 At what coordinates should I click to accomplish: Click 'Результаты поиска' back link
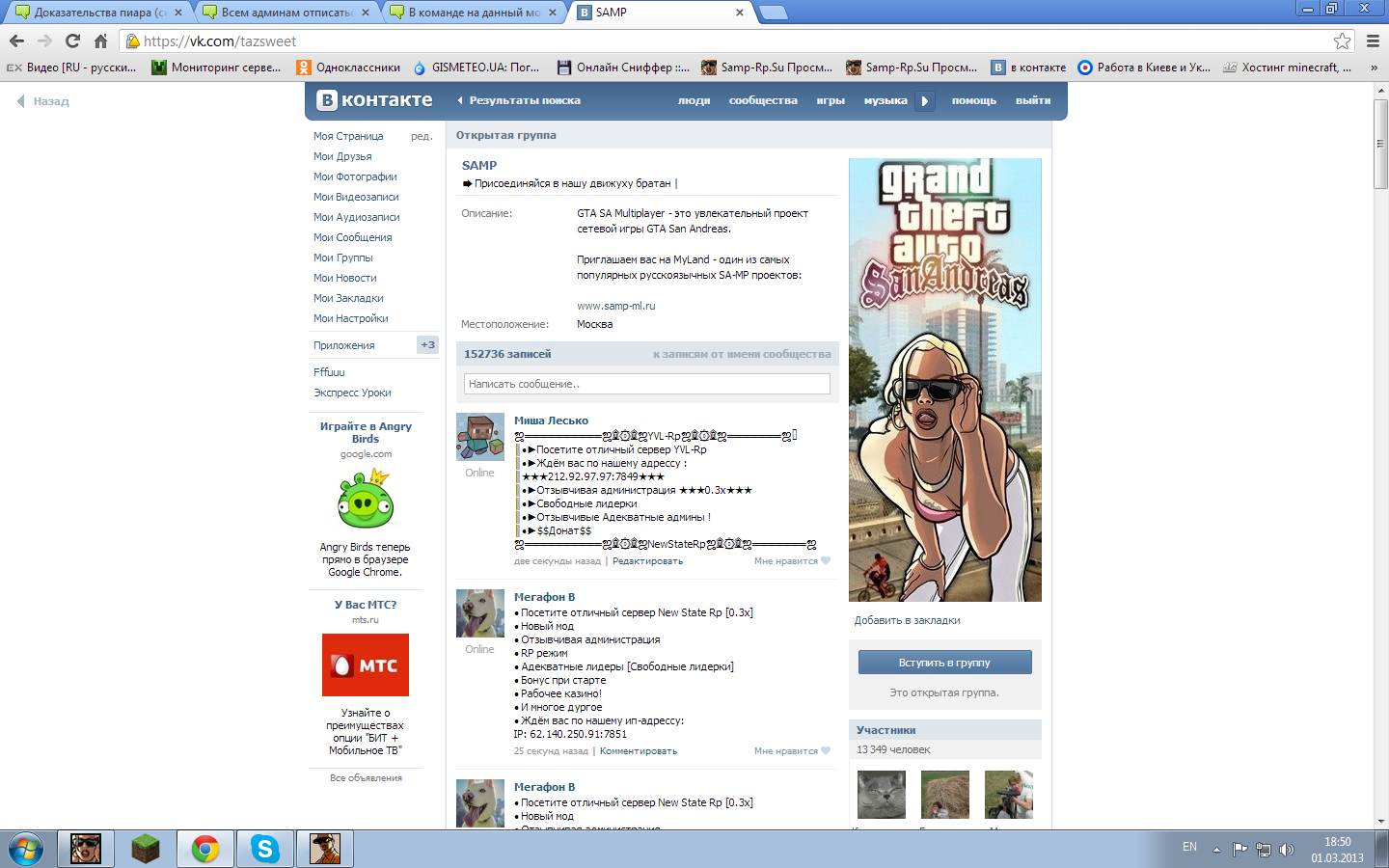[519, 100]
